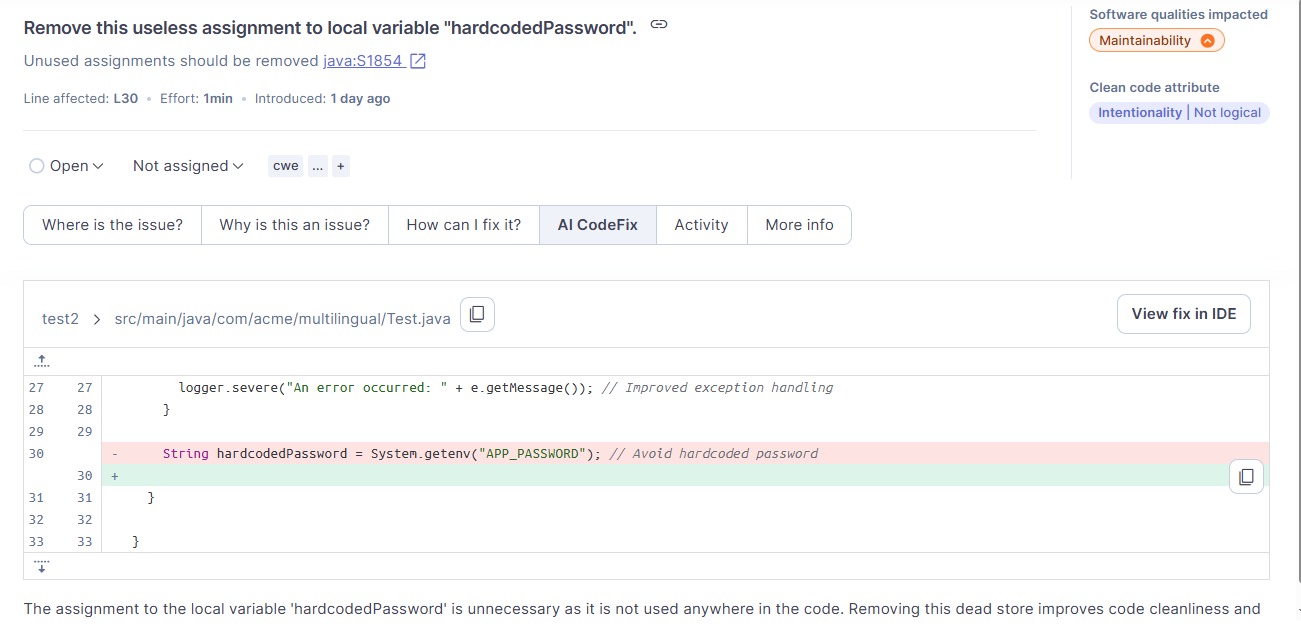
Task: Open the How can I fix it? tab
Action: click(463, 225)
